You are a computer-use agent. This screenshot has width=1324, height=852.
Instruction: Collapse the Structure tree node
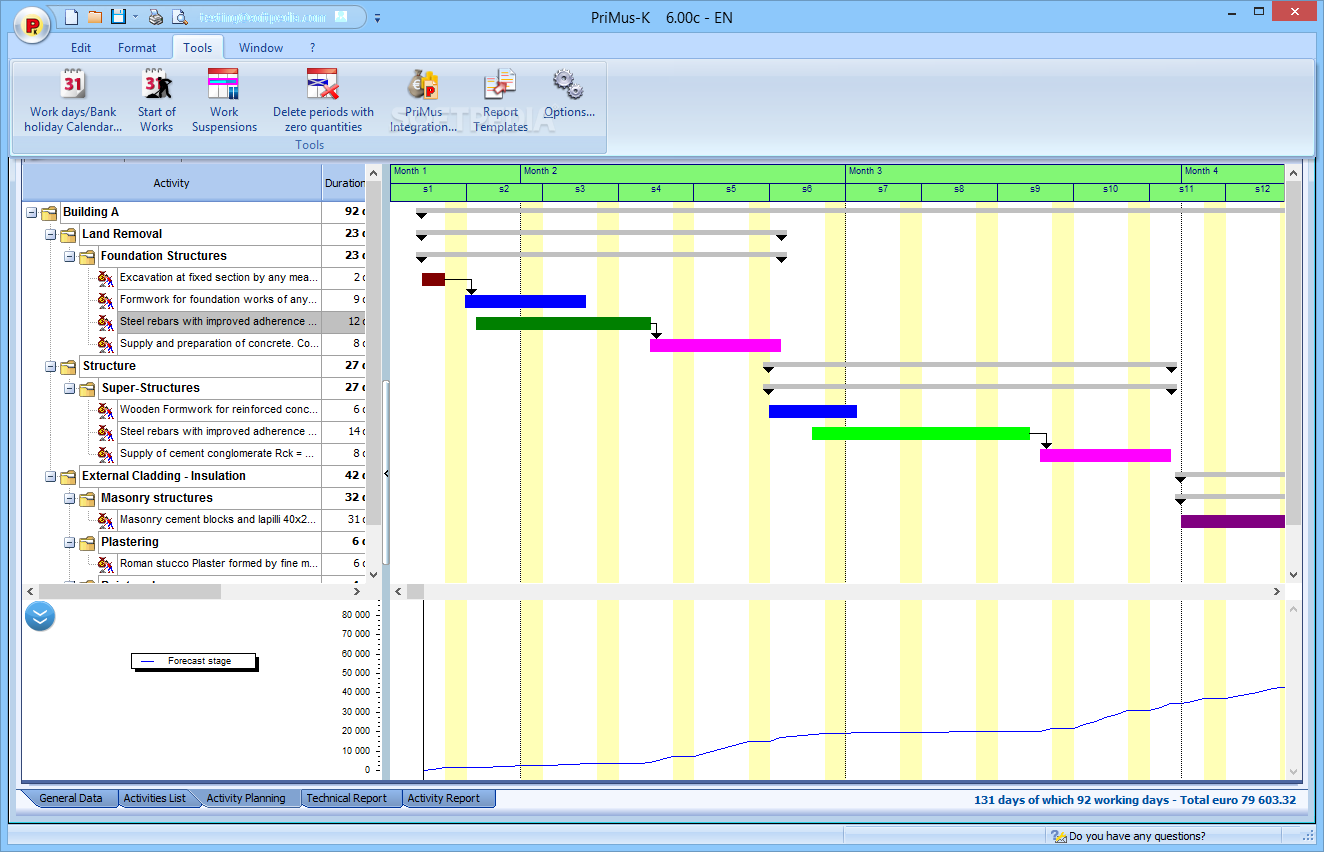point(51,366)
